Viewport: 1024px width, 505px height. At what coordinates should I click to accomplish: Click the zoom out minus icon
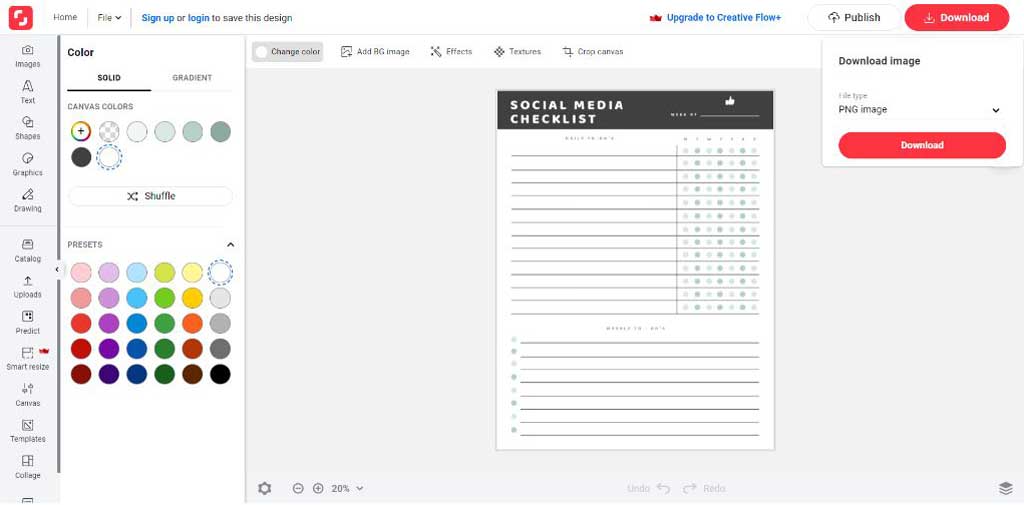click(x=298, y=488)
